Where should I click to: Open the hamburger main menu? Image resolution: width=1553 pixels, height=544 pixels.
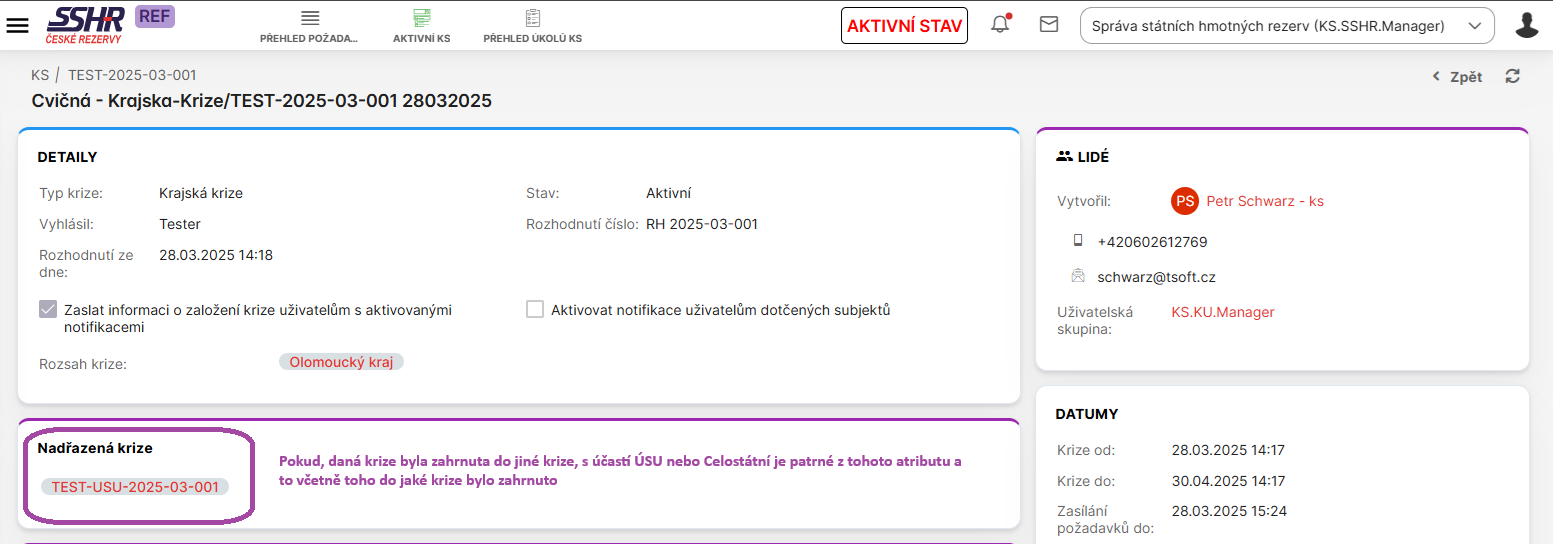coord(17,25)
